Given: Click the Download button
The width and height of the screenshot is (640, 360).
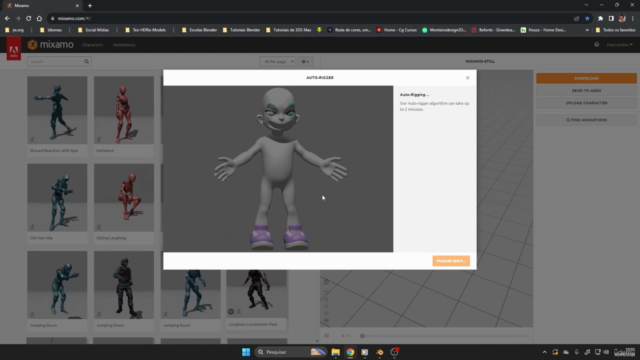Looking at the screenshot, I should 586,78.
